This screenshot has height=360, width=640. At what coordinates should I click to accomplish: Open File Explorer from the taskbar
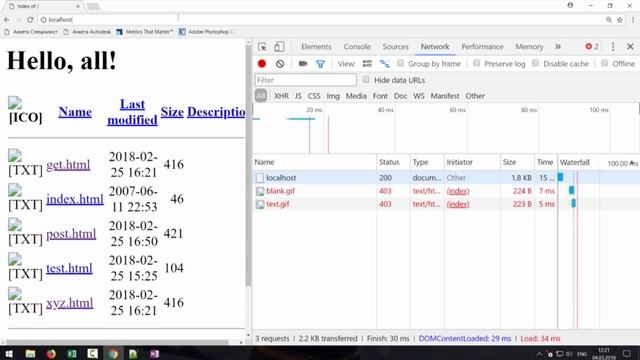(30, 353)
